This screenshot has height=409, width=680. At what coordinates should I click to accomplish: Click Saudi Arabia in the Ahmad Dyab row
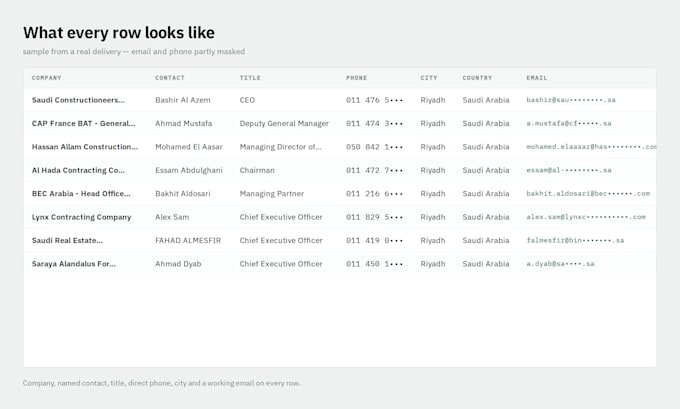click(x=486, y=264)
